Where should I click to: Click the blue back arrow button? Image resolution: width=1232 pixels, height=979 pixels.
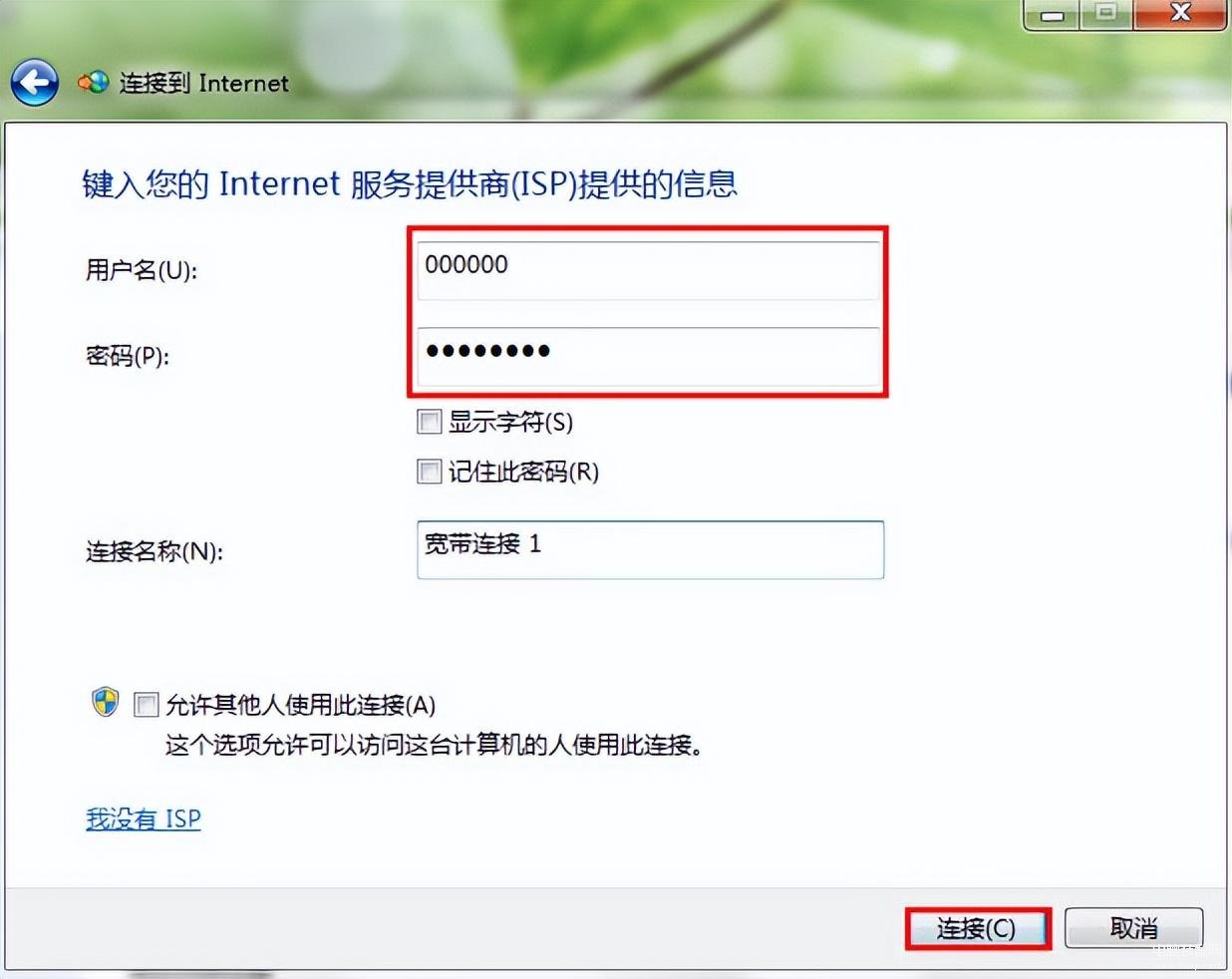35,83
